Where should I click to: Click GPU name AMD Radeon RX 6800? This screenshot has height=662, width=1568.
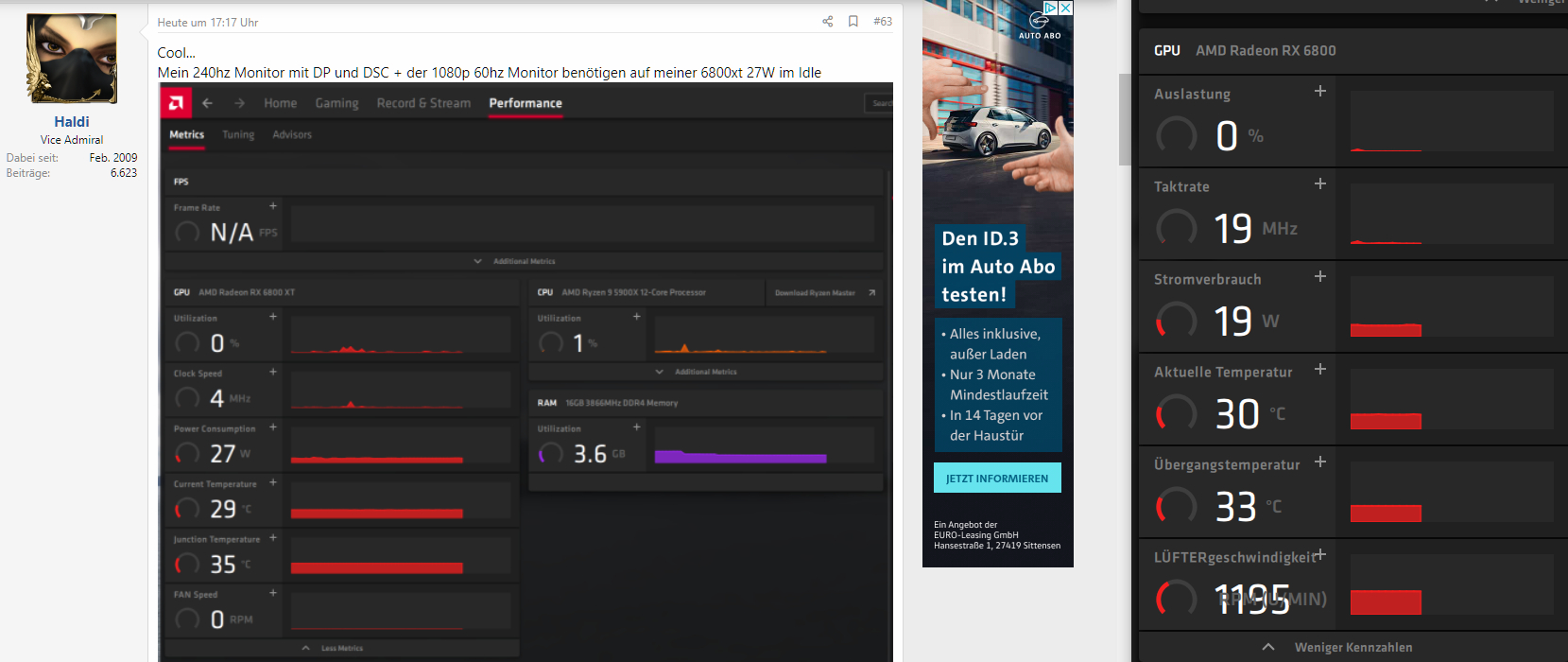[1266, 50]
